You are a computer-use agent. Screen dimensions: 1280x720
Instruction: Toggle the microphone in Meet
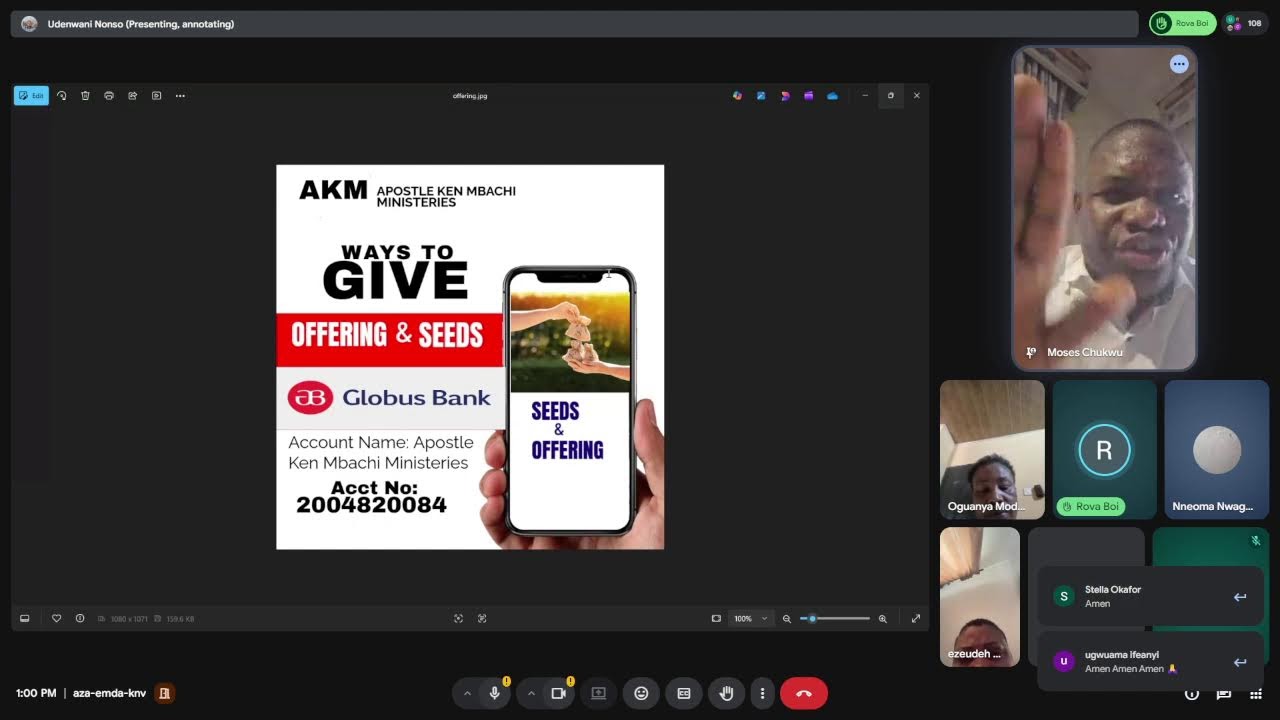494,693
